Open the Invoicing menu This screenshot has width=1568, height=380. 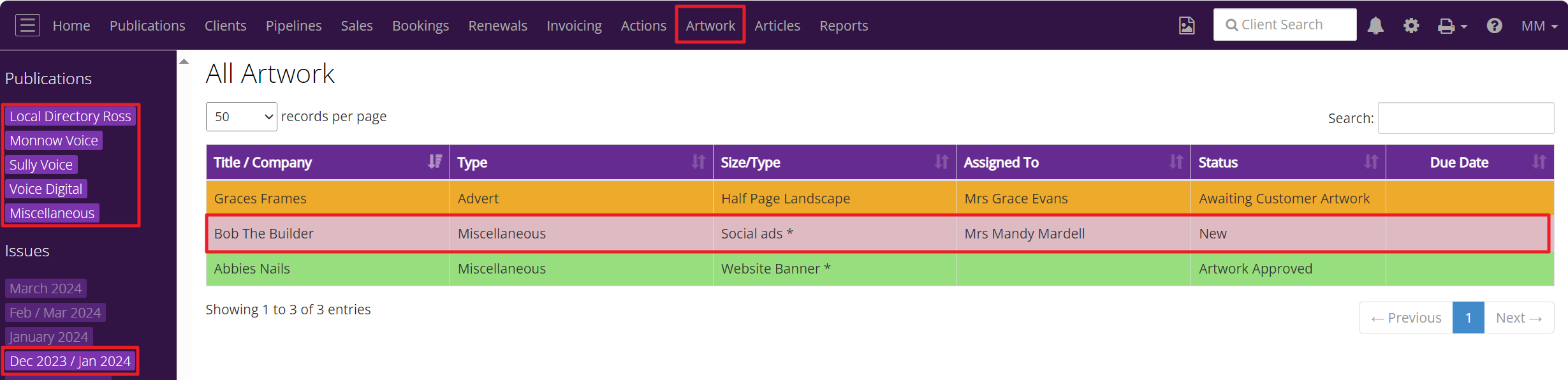click(574, 26)
